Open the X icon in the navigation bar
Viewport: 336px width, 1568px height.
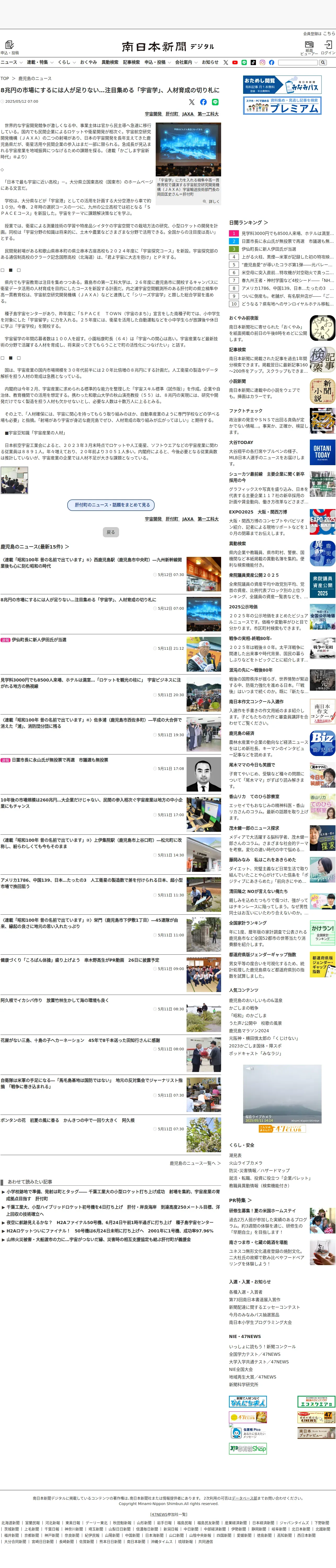click(x=226, y=62)
